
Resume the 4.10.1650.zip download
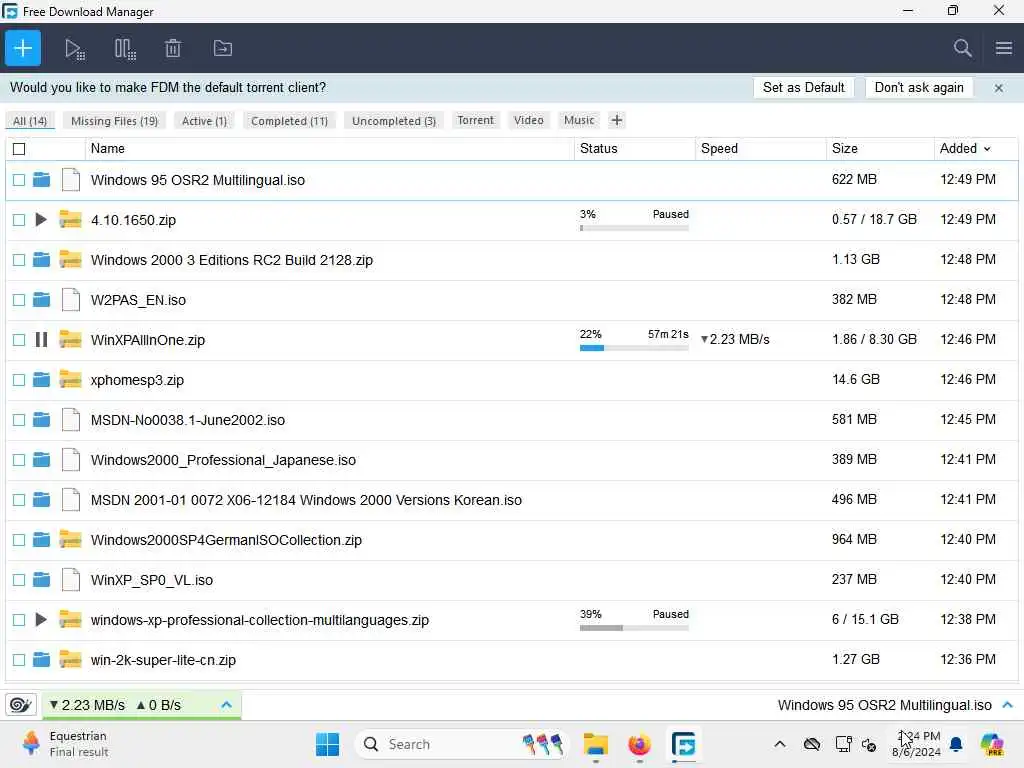click(40, 219)
